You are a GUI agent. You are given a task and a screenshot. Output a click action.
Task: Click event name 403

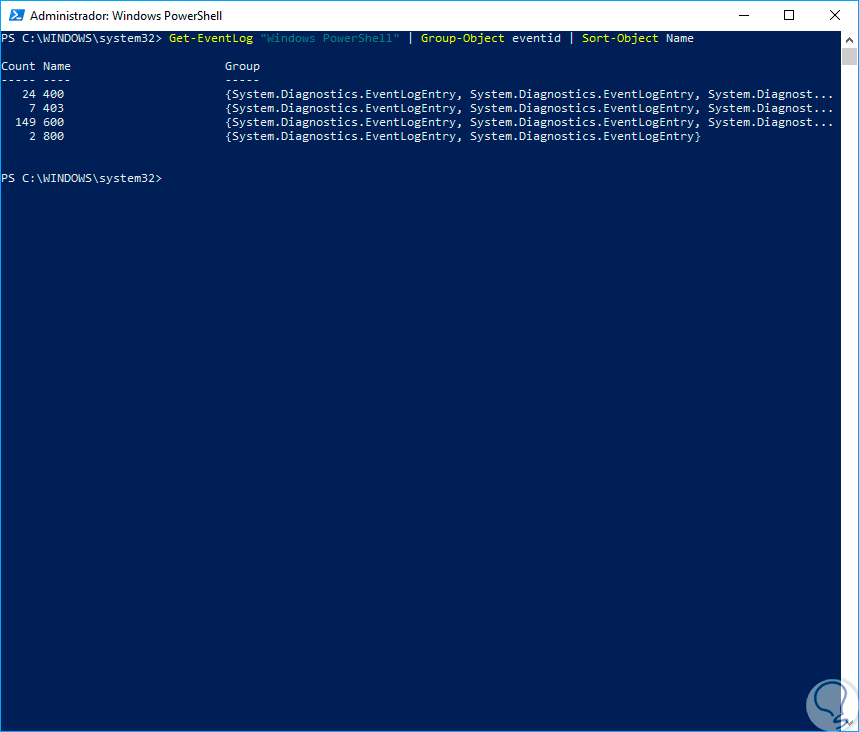click(54, 108)
